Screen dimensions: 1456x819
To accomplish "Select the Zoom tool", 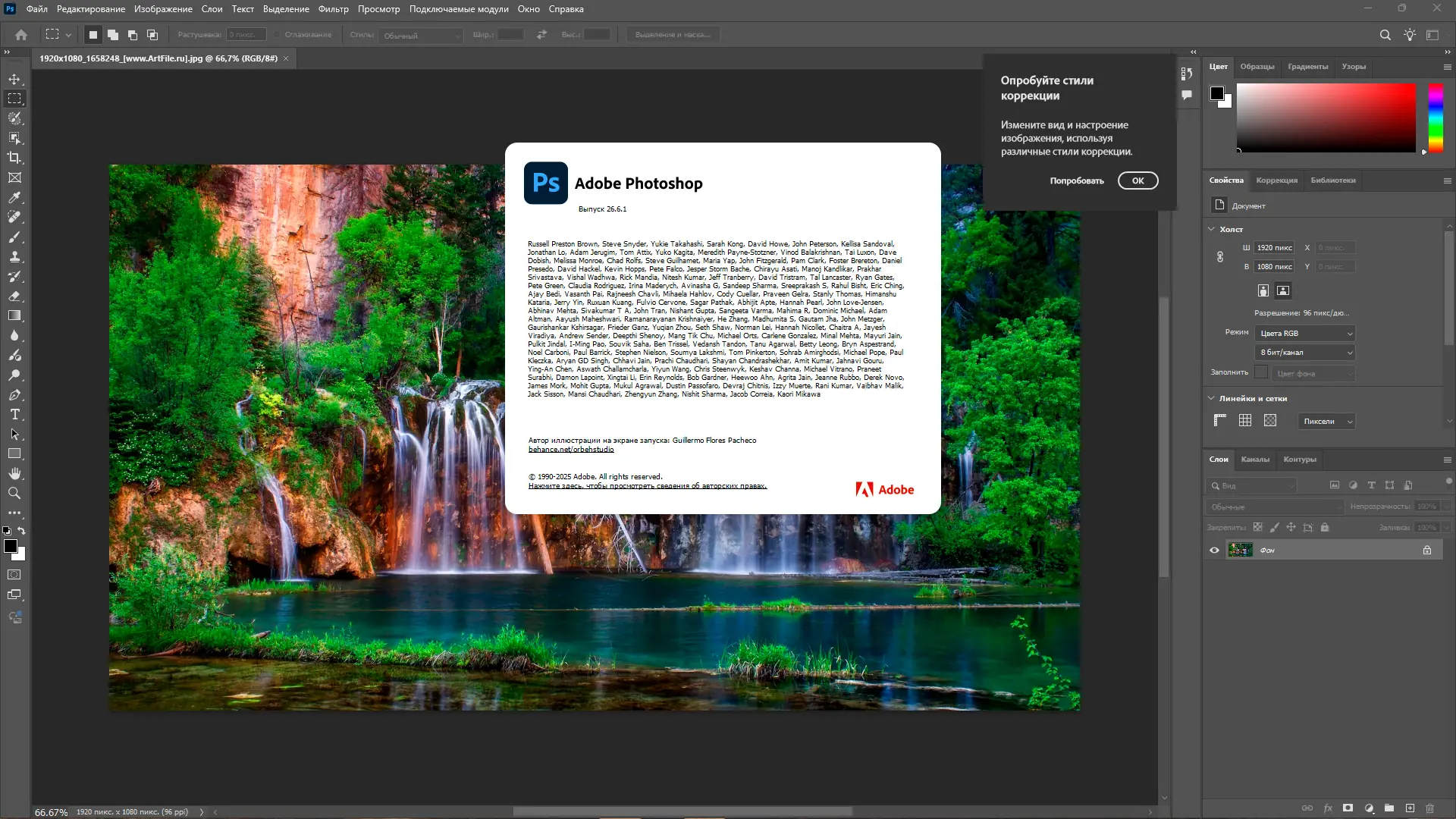I will pyautogui.click(x=14, y=493).
